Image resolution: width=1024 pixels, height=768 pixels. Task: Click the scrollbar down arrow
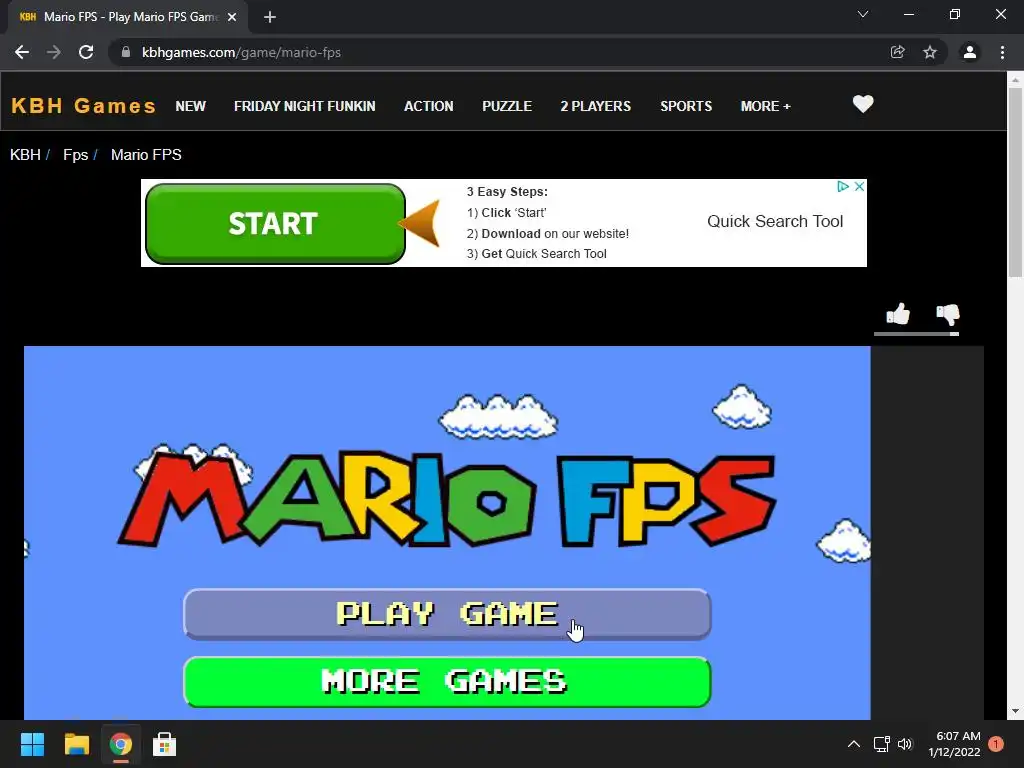click(x=1015, y=711)
